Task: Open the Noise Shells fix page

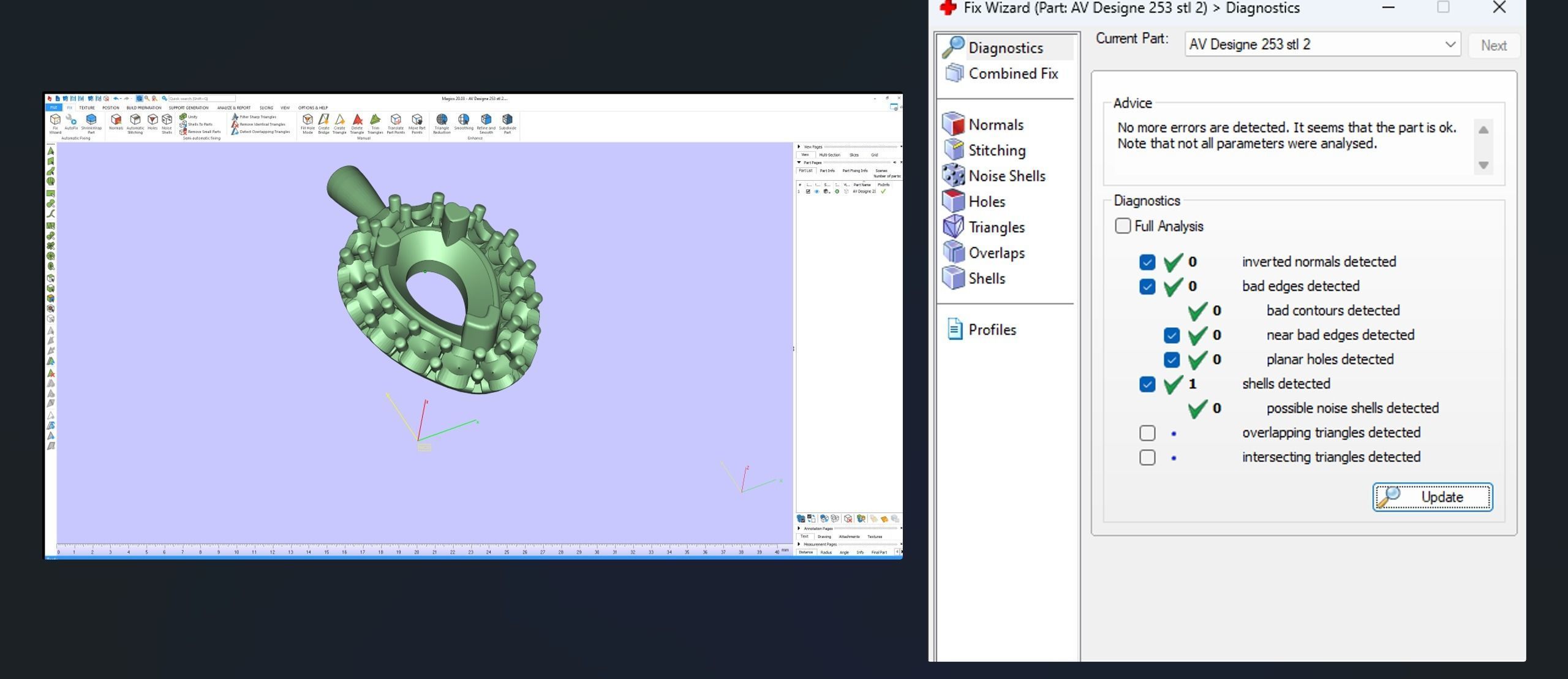Action: tap(1006, 176)
